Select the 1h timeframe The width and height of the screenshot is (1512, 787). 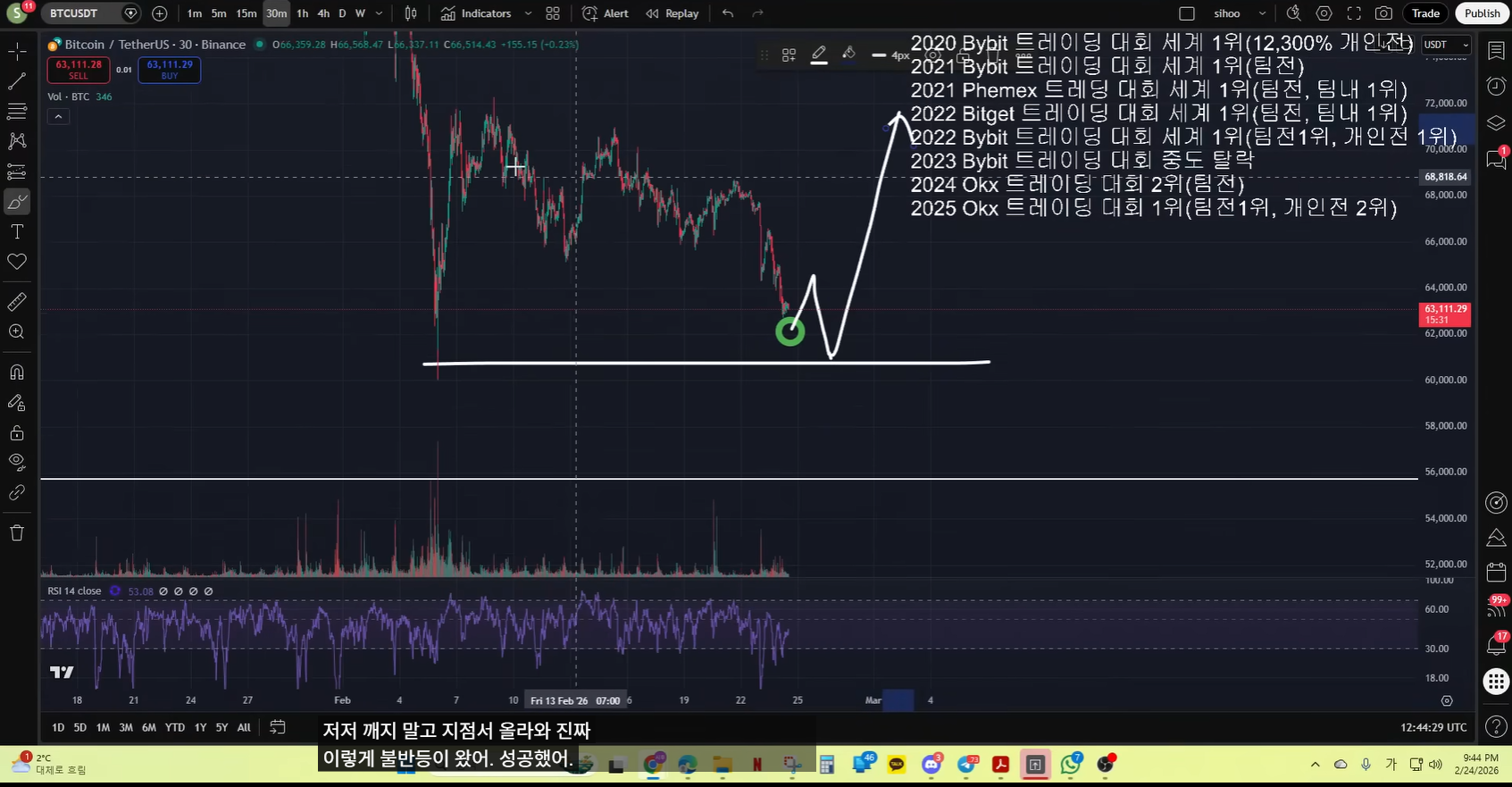click(x=302, y=13)
